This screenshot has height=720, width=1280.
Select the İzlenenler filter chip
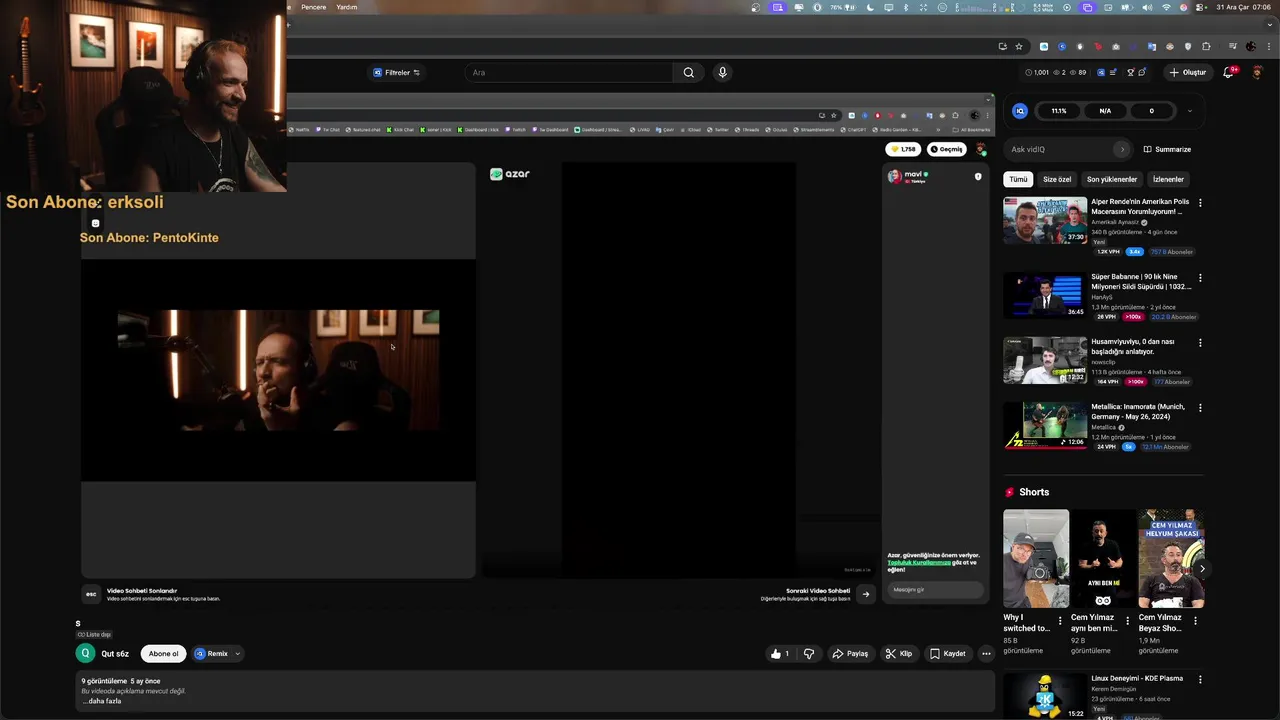point(1168,179)
